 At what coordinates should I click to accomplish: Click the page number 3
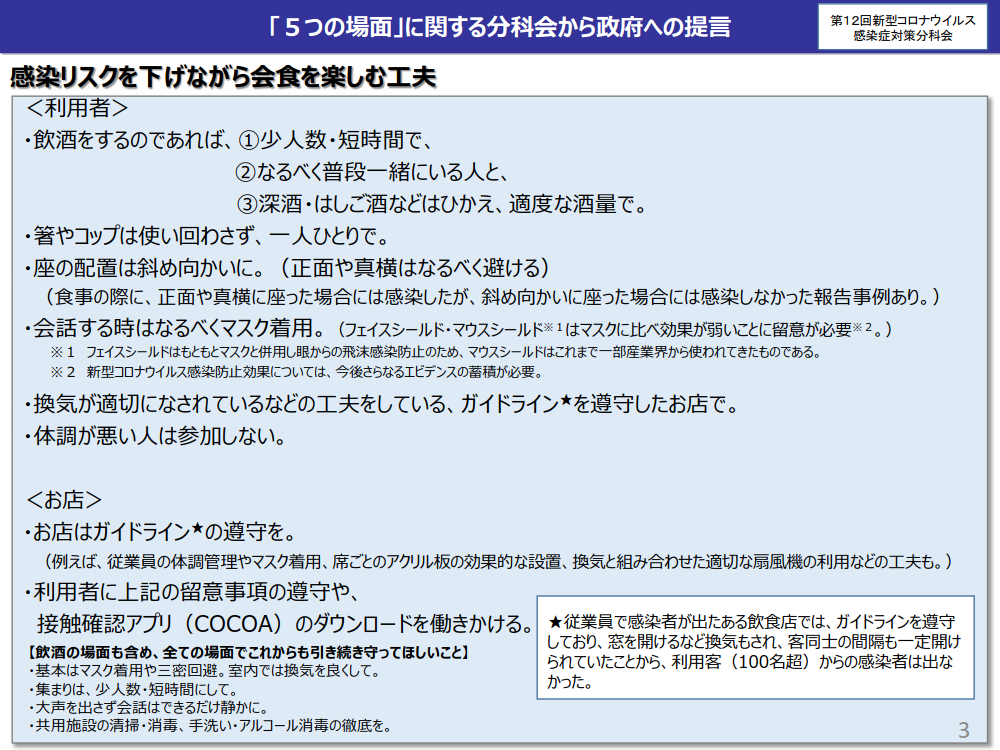point(964,730)
